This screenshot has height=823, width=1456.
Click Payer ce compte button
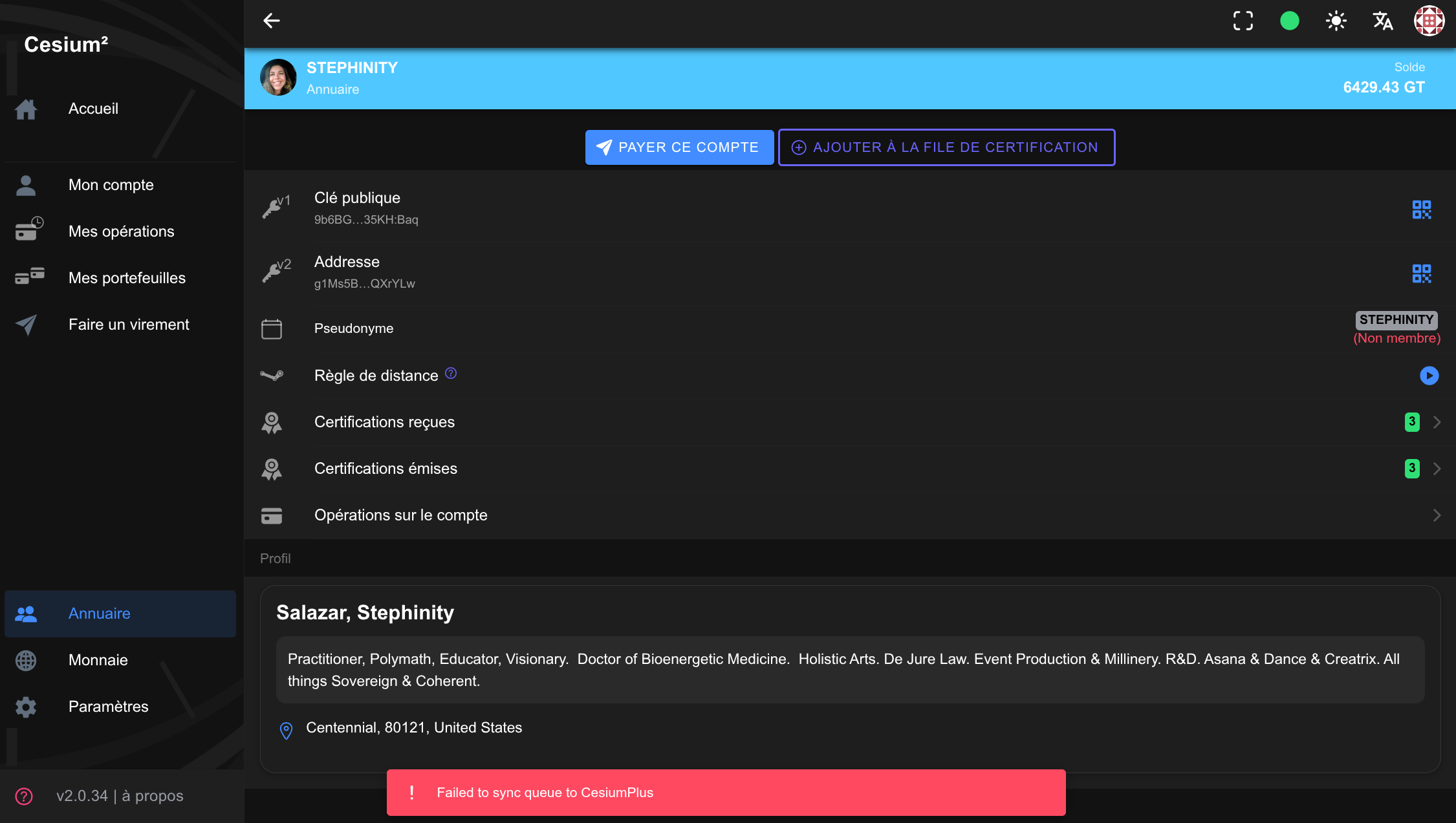(x=679, y=147)
